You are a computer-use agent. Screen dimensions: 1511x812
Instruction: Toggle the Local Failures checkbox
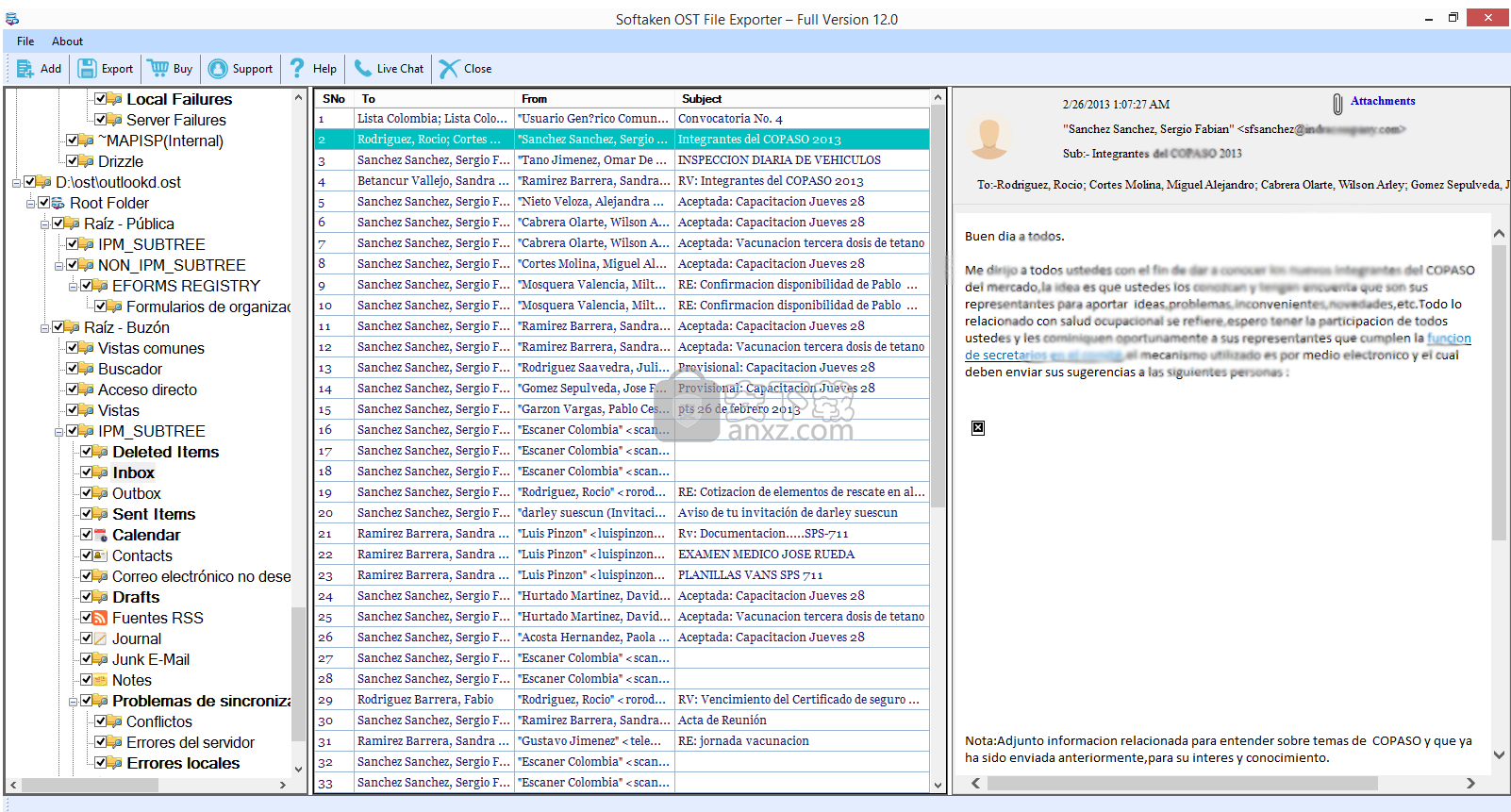101,99
